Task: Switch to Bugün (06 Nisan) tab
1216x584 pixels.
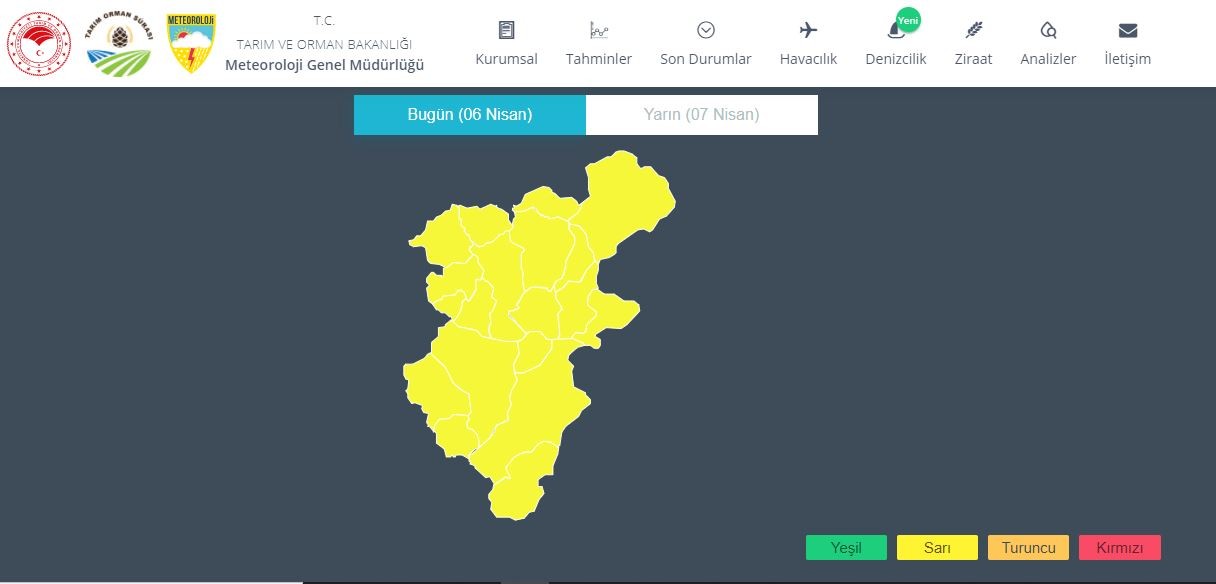Action: [x=470, y=115]
